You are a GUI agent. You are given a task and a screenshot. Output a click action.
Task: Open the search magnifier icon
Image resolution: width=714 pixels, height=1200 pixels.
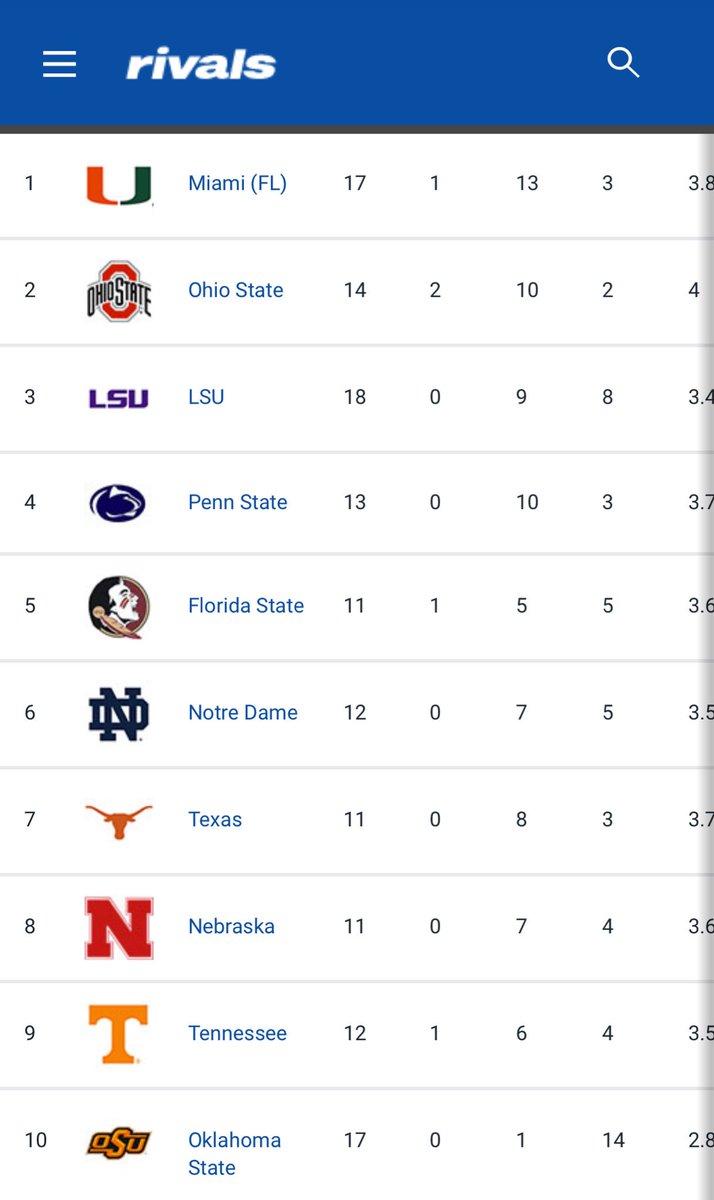click(623, 63)
